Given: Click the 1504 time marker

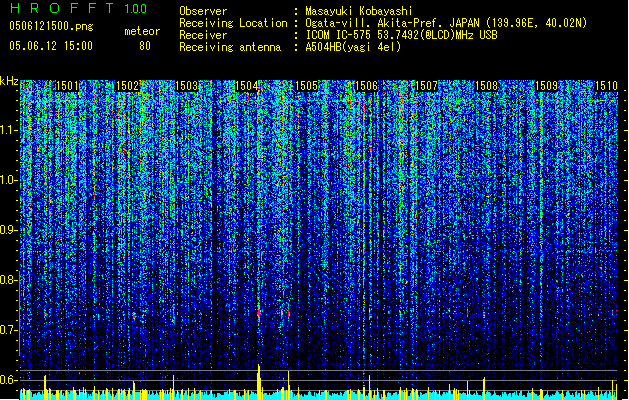Looking at the screenshot, I should (246, 86).
